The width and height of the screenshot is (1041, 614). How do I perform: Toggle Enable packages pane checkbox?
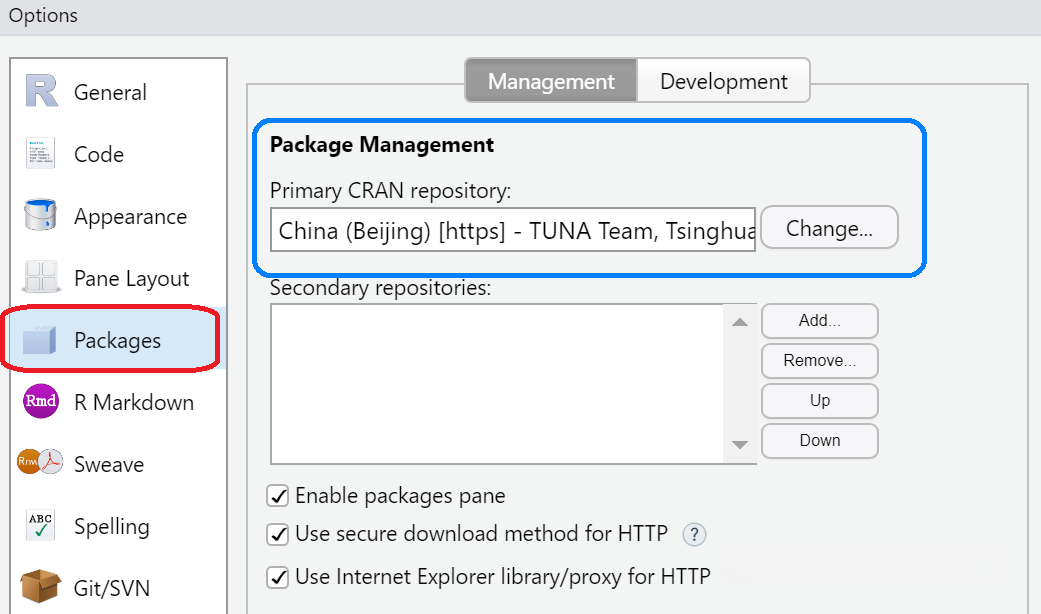(278, 496)
